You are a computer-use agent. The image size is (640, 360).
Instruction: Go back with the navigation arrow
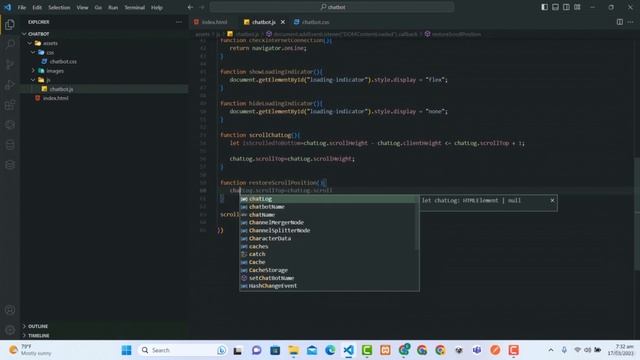click(190, 7)
